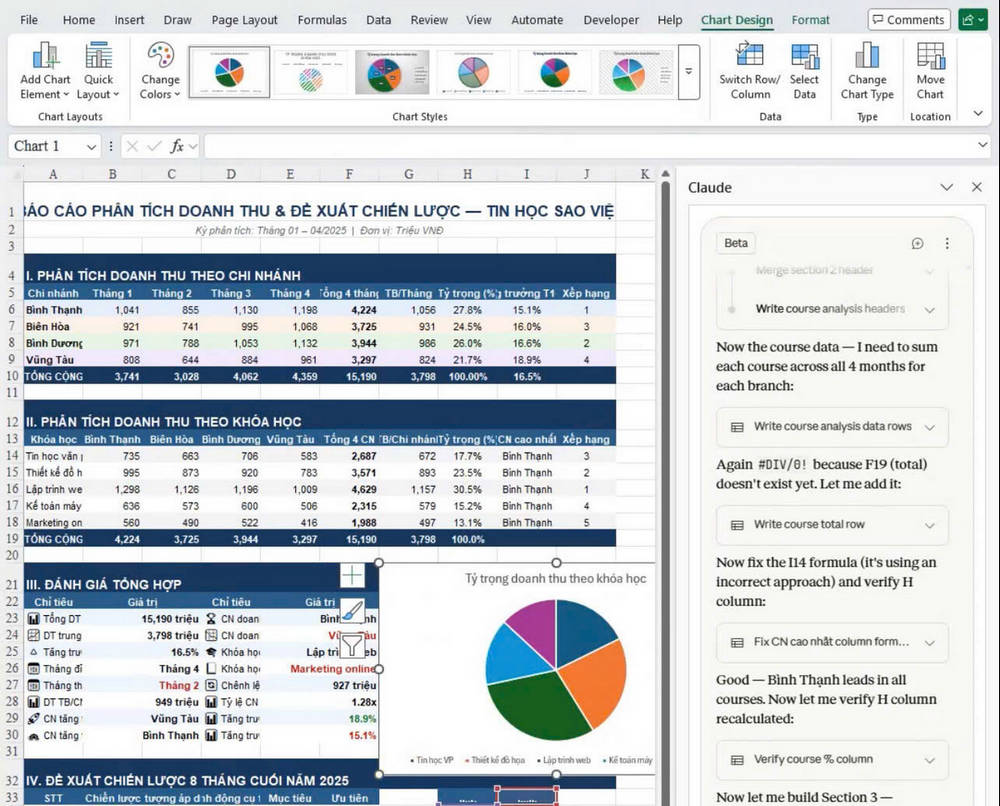Click the Vũng Tàu branch cell
The image size is (1000, 806).
click(x=54, y=360)
